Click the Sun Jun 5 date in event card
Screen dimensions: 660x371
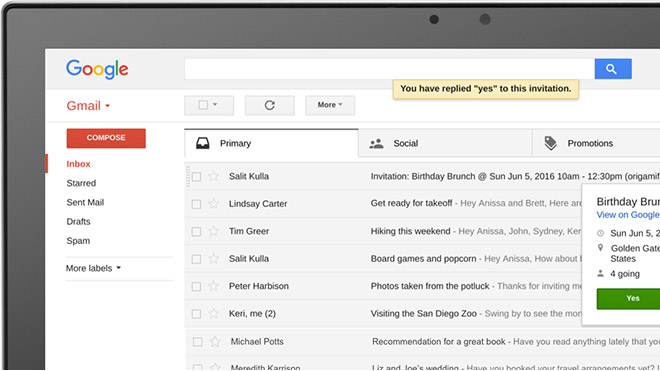[x=635, y=233]
